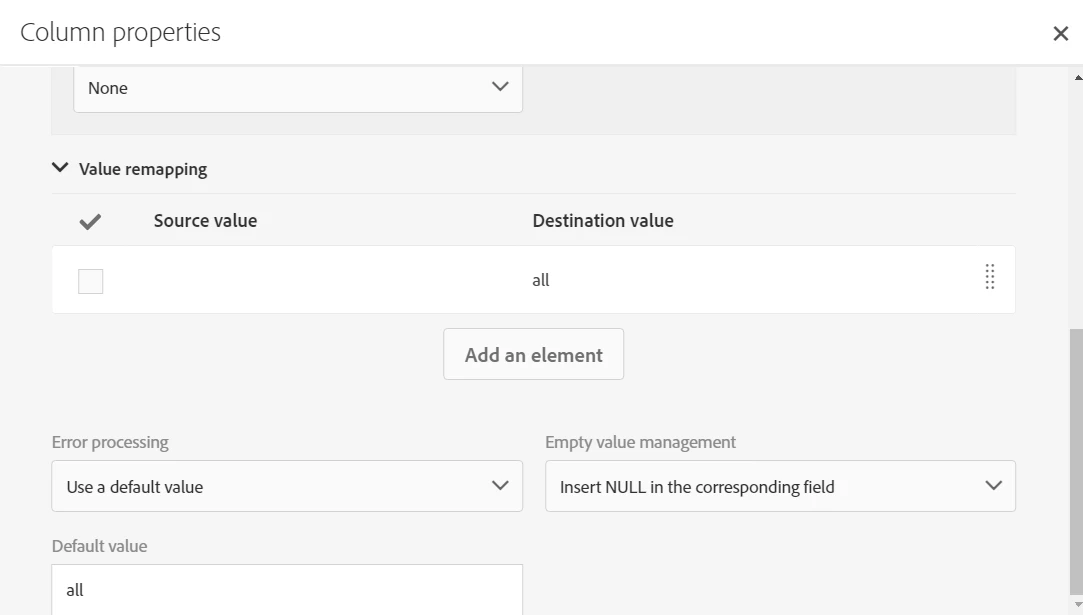1083x615 pixels.
Task: Open the dropdown showing None
Action: coord(298,88)
